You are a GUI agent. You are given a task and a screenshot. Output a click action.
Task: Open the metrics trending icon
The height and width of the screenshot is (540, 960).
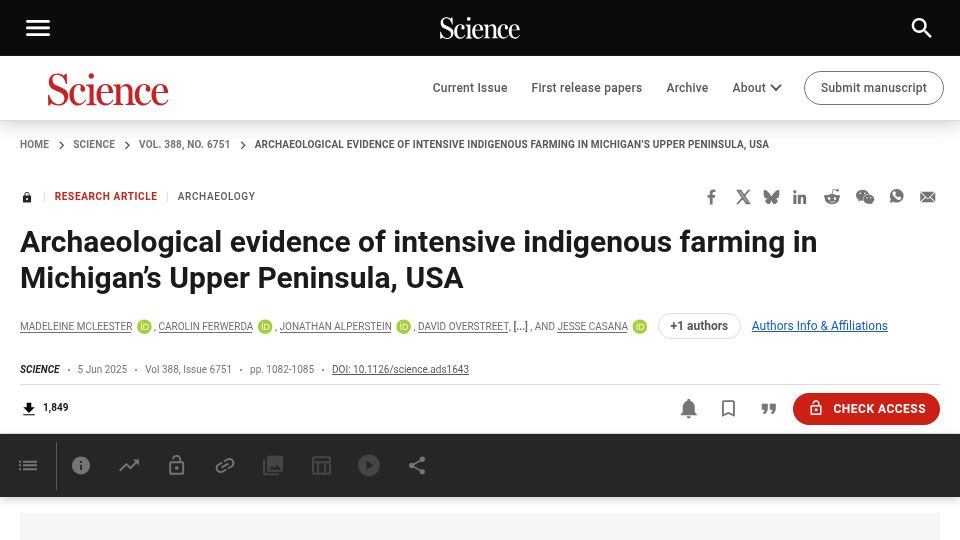129,466
